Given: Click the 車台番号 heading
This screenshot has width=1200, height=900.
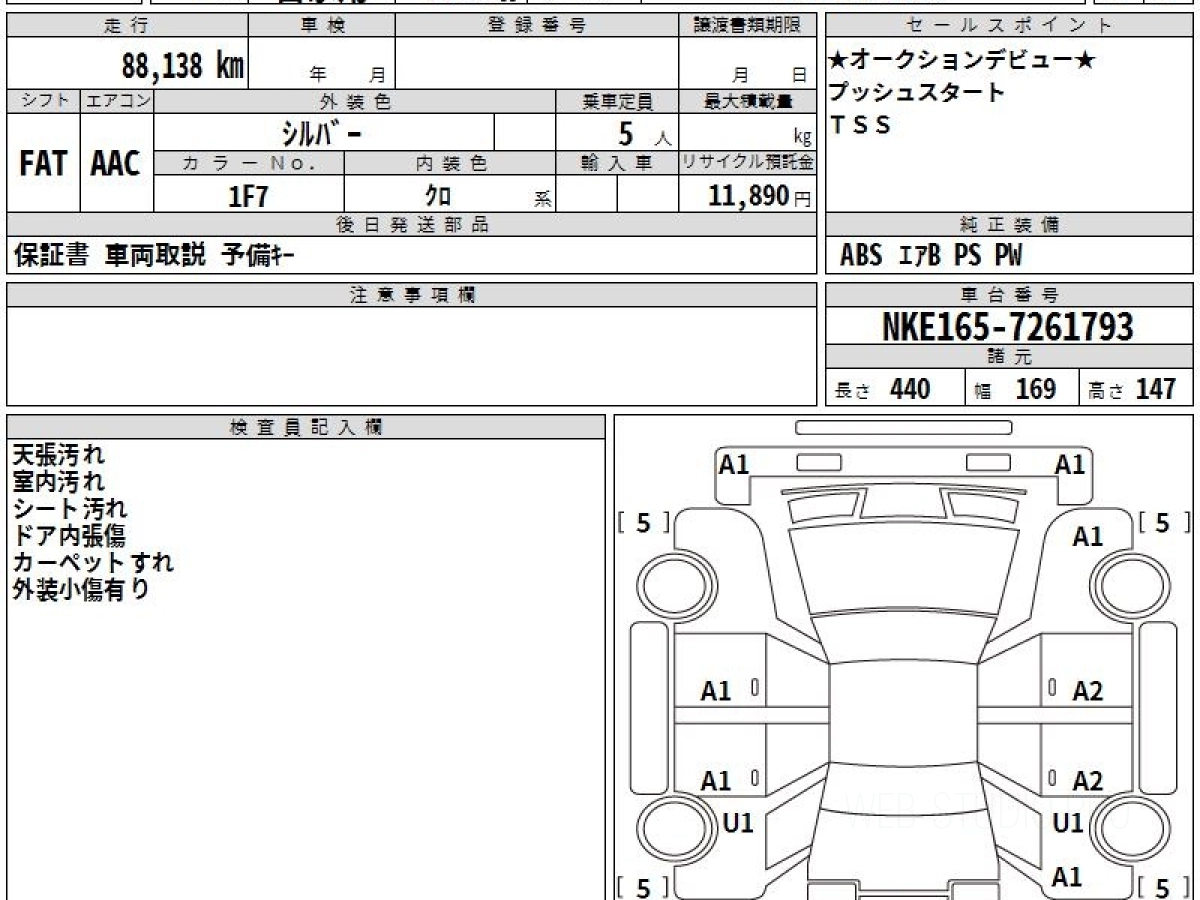Looking at the screenshot, I should [x=1009, y=295].
